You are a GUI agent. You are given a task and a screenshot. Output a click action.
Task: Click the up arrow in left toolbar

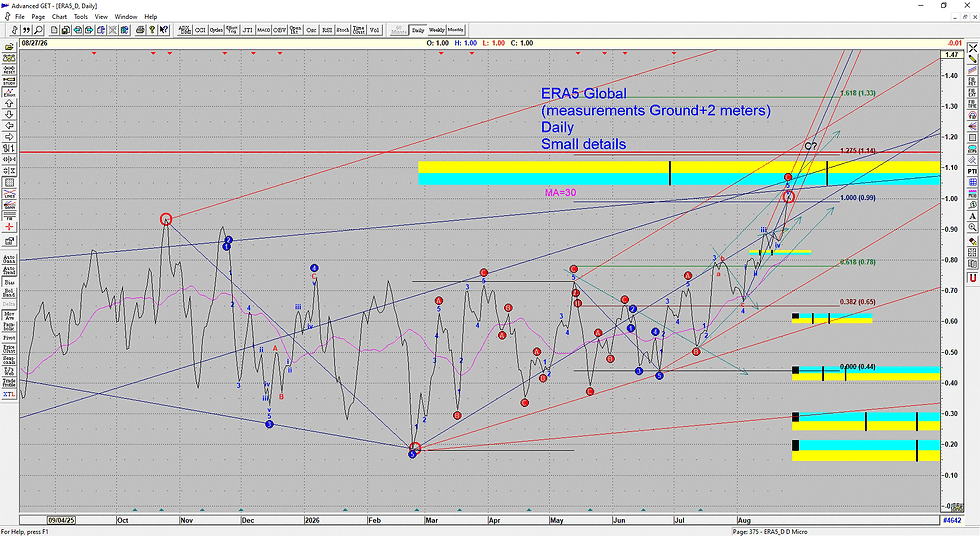click(9, 104)
